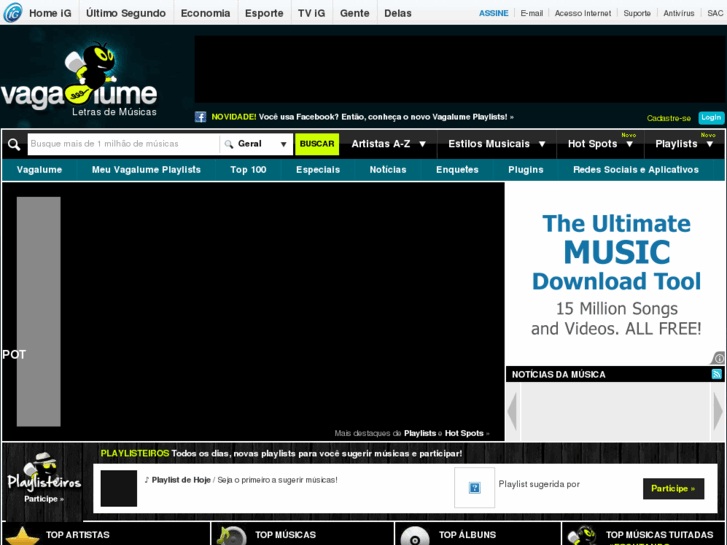Click the Login button
This screenshot has width=727, height=545.
pos(711,118)
